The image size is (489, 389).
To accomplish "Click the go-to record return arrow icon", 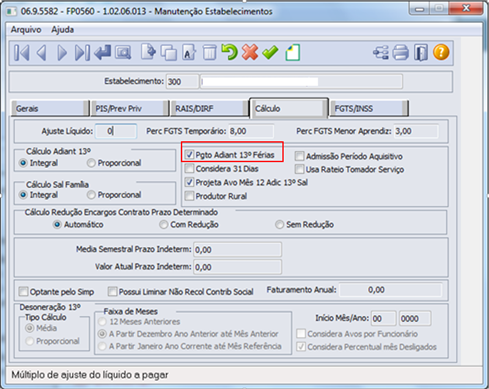I will point(103,53).
